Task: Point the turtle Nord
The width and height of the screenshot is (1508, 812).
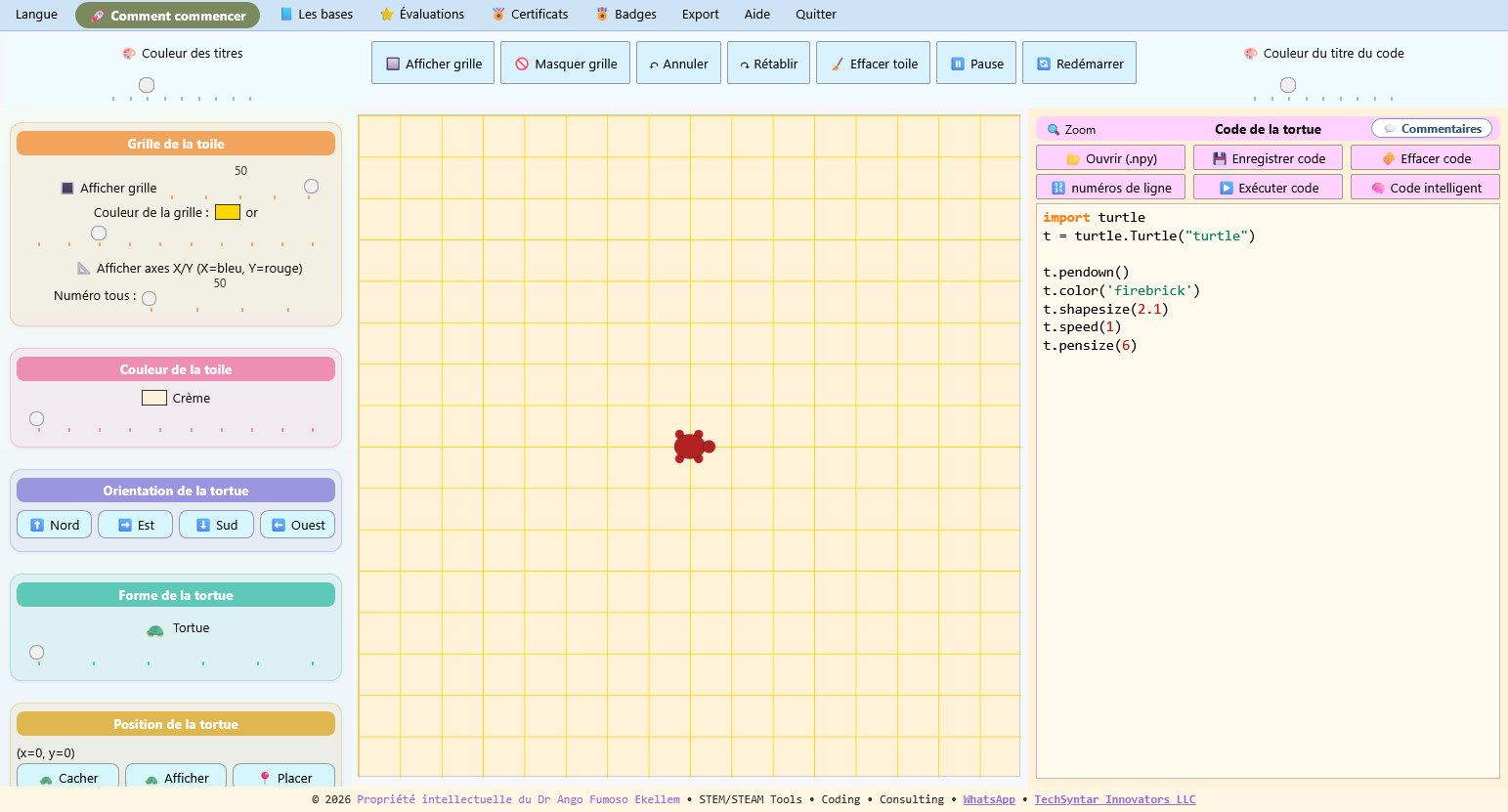Action: point(55,525)
